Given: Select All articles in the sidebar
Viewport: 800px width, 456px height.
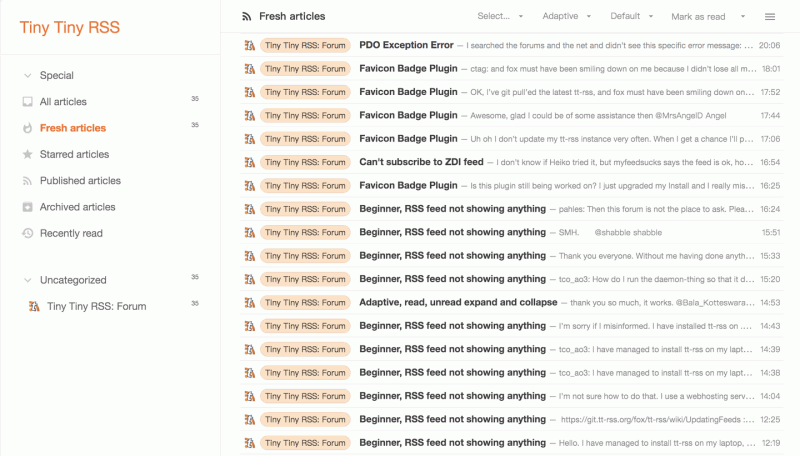Looking at the screenshot, I should coord(63,102).
